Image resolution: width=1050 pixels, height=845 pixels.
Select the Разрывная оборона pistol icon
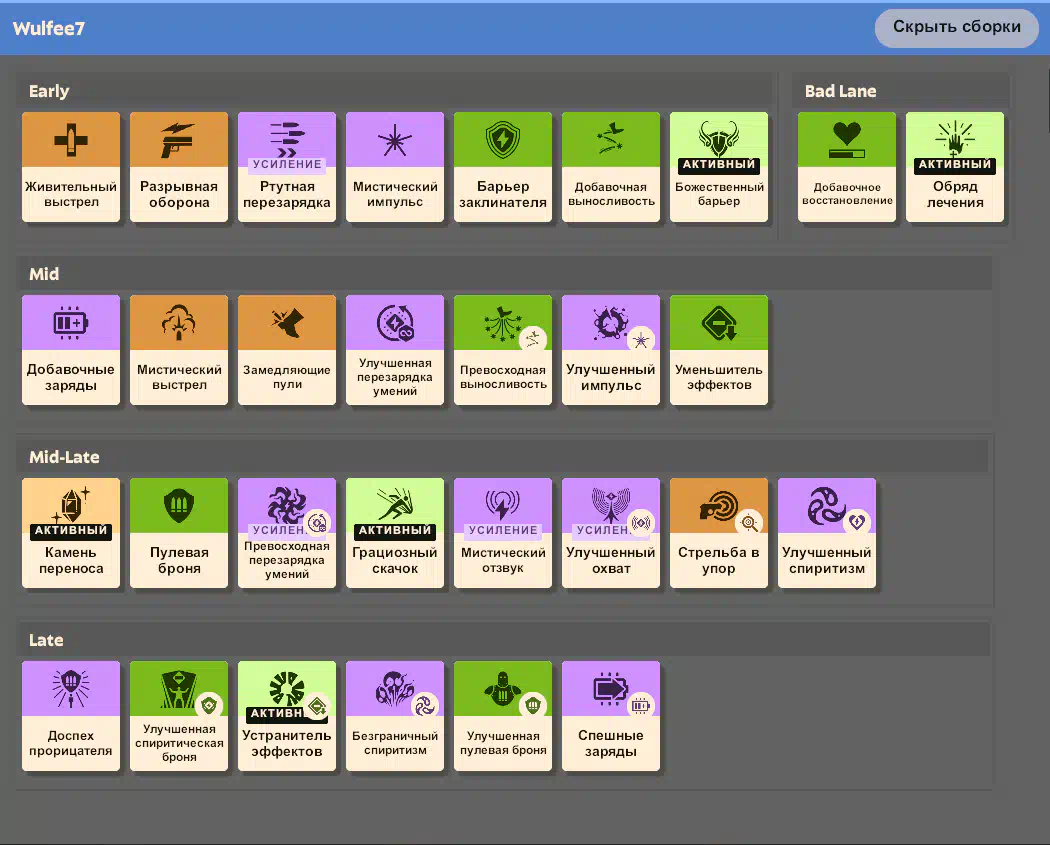[179, 141]
